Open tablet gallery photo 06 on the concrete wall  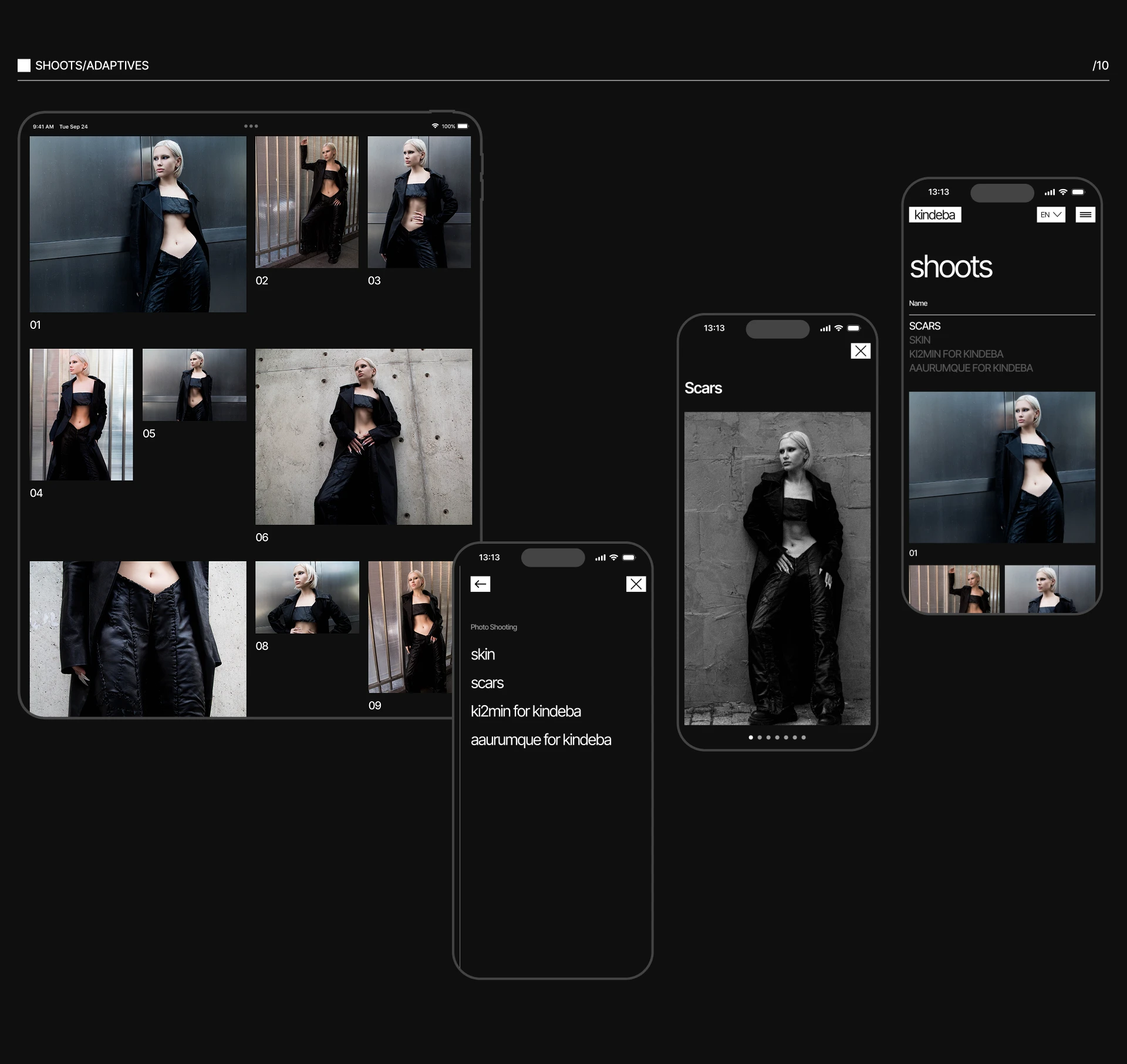[363, 436]
